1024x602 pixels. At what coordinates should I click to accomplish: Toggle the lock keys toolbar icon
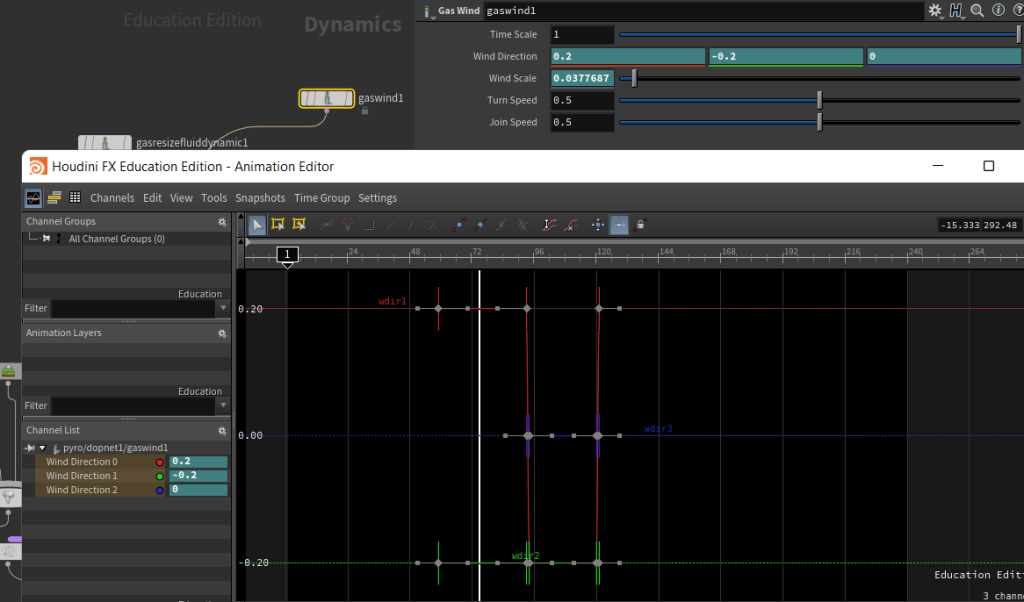tap(640, 225)
